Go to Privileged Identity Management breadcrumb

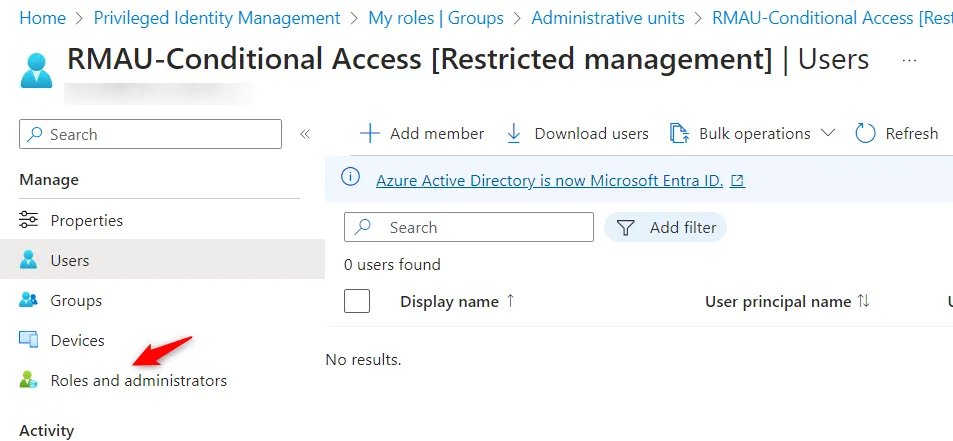pos(217,18)
